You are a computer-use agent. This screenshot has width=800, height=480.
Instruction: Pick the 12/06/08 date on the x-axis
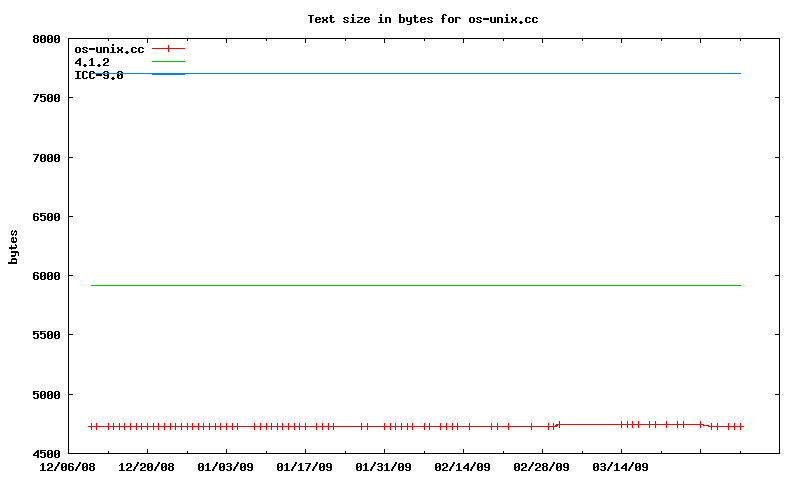[x=68, y=467]
